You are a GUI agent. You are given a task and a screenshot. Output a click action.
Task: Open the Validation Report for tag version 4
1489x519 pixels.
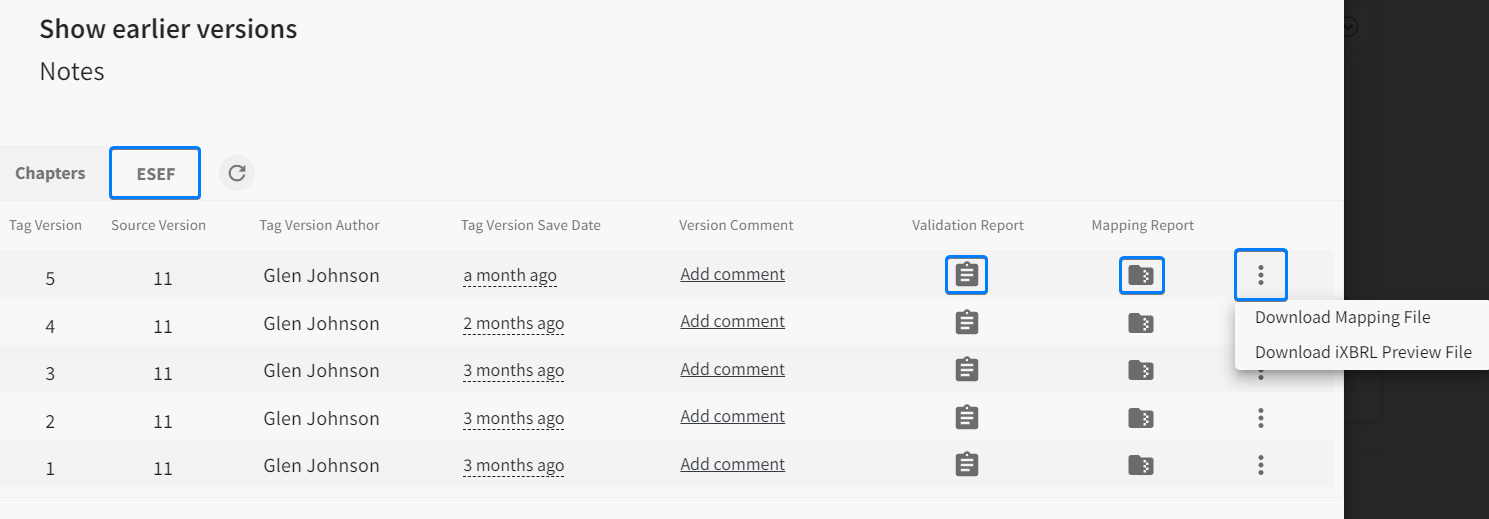coord(966,322)
